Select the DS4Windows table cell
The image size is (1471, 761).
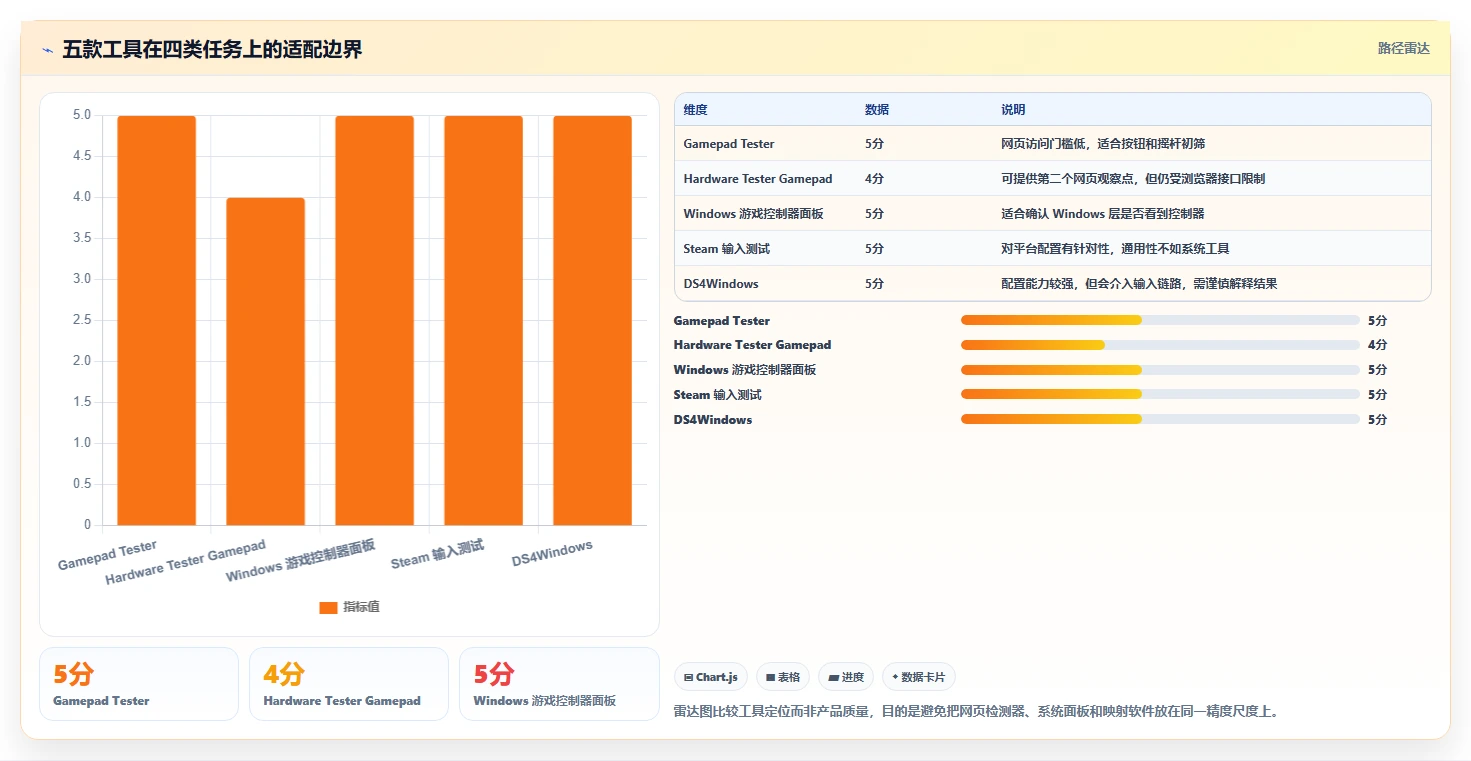(721, 284)
